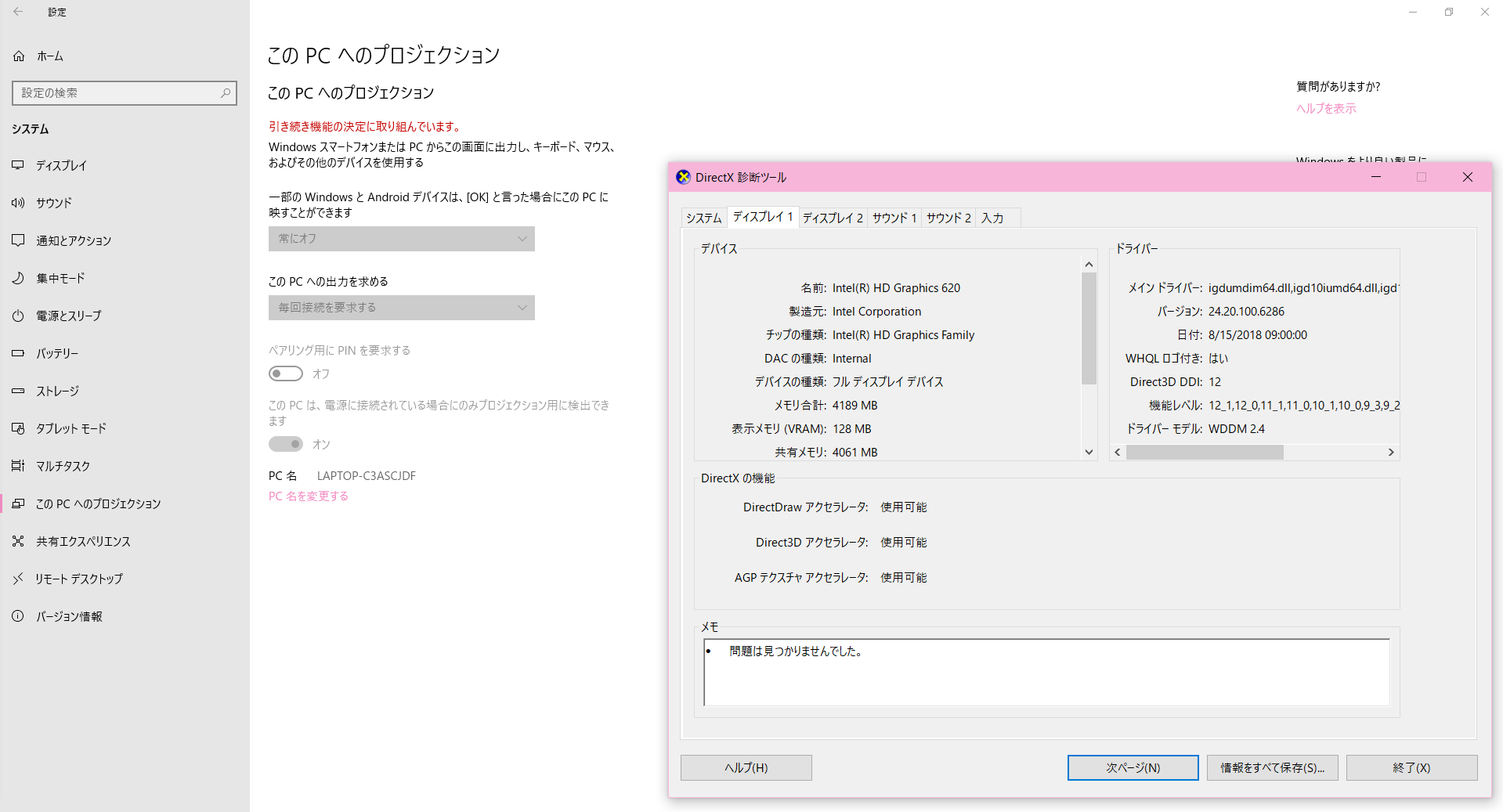Open the ヘルプを表示 link
The height and width of the screenshot is (812, 1503).
pos(1326,109)
